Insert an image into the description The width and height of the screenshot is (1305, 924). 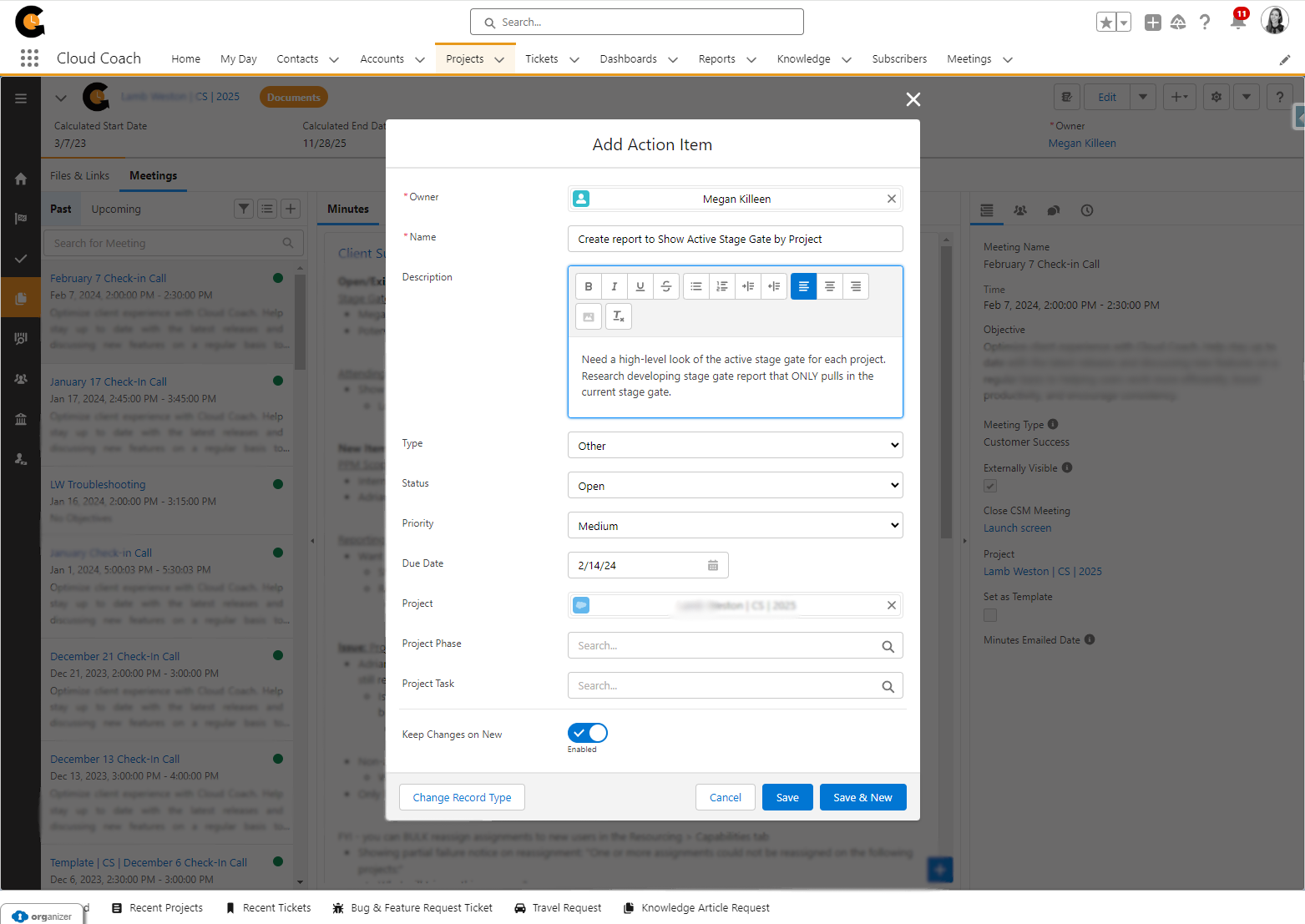589,316
